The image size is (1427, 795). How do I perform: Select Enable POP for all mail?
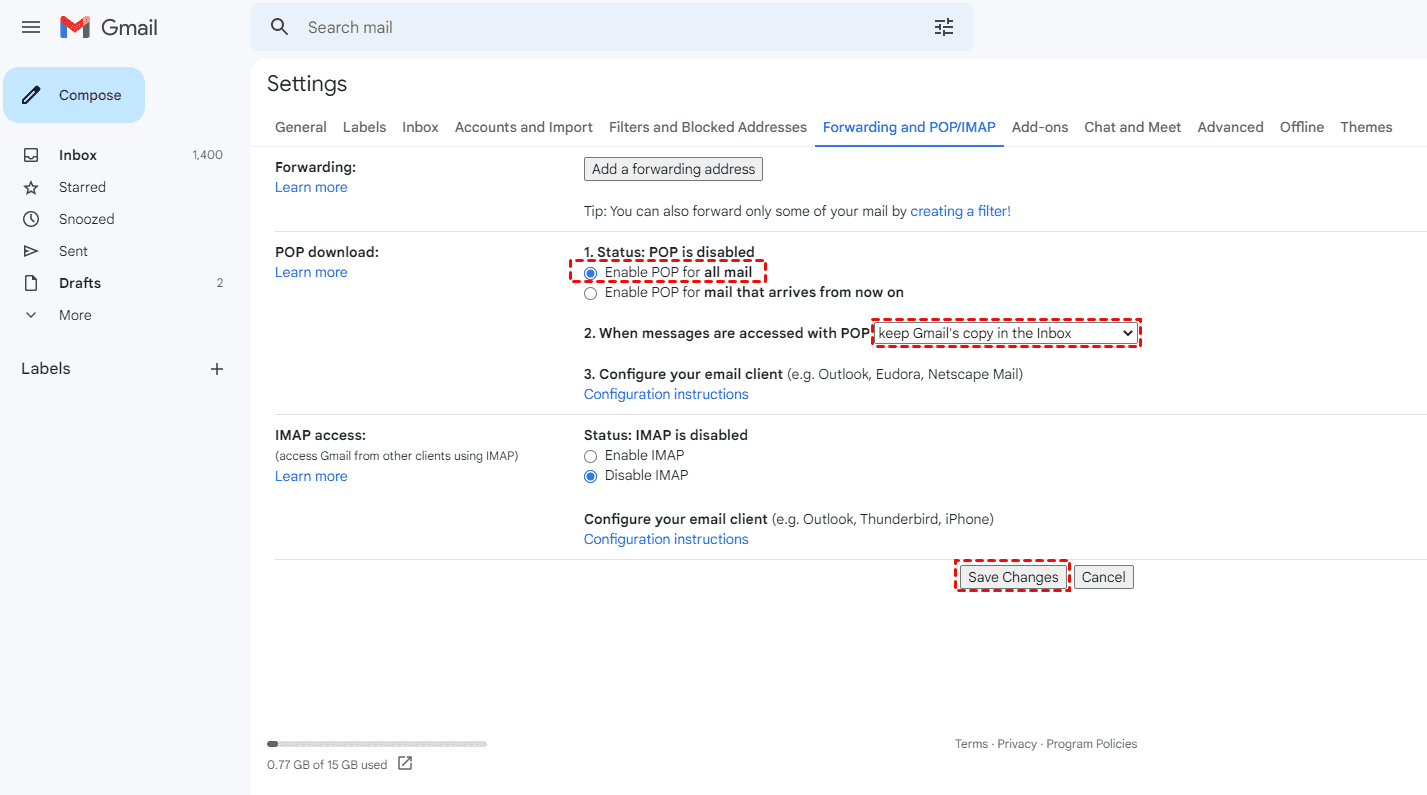point(591,273)
